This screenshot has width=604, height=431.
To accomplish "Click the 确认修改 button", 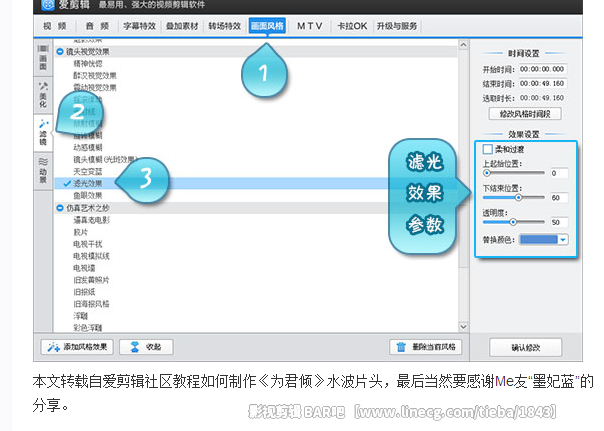I will click(525, 348).
